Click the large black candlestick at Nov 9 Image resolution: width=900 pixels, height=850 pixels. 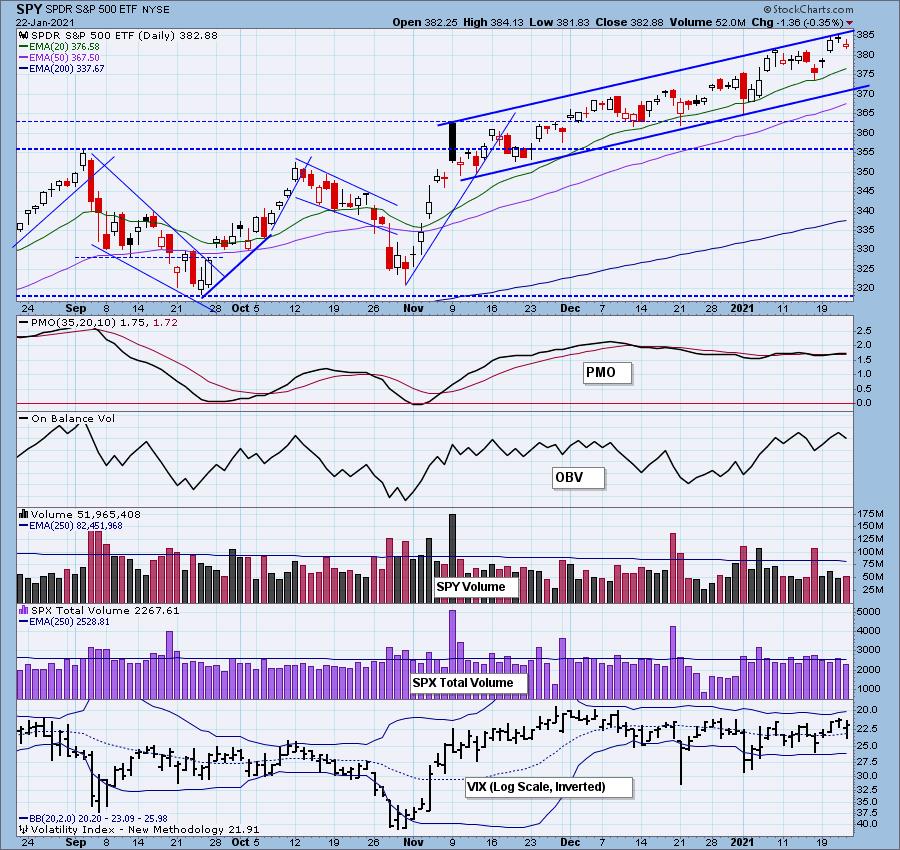[452, 142]
